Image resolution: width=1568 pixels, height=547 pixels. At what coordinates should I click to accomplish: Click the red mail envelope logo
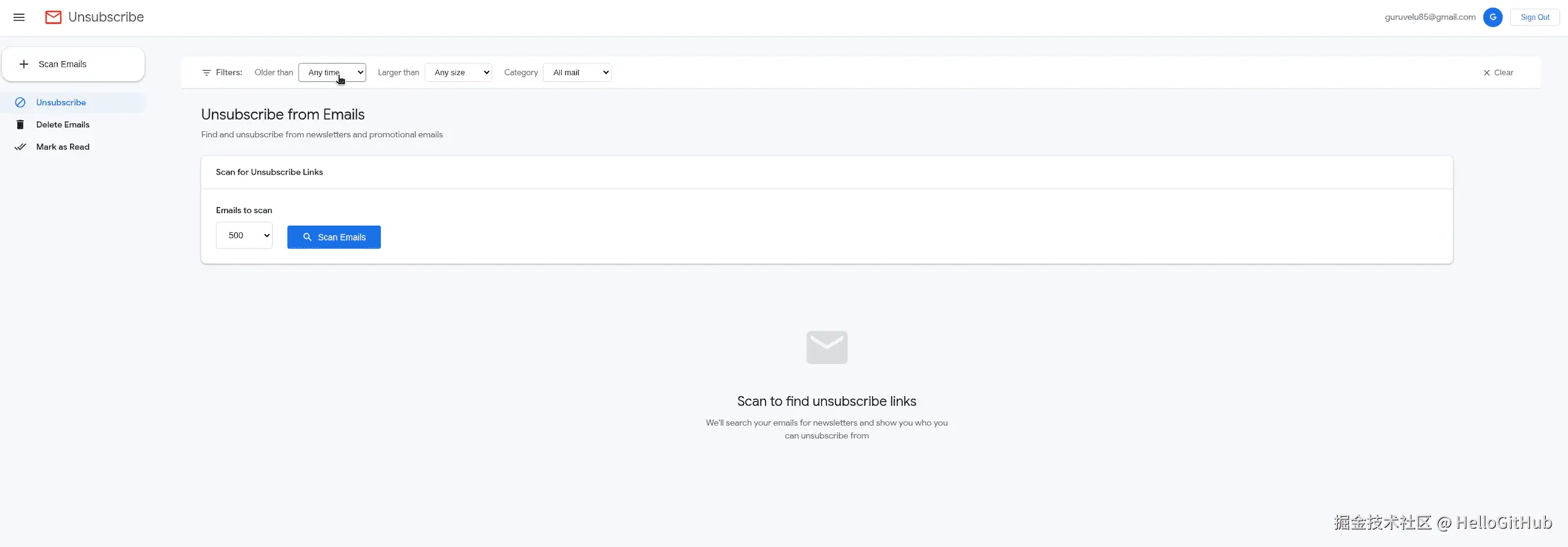coord(53,17)
